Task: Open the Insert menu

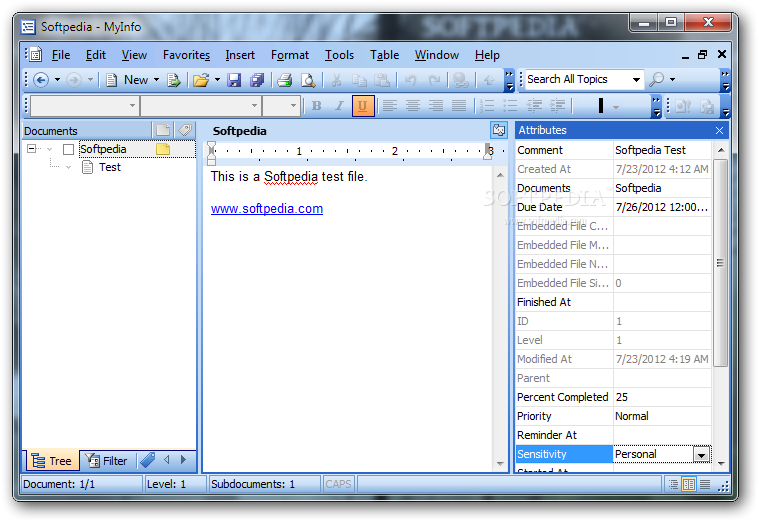Action: 240,55
